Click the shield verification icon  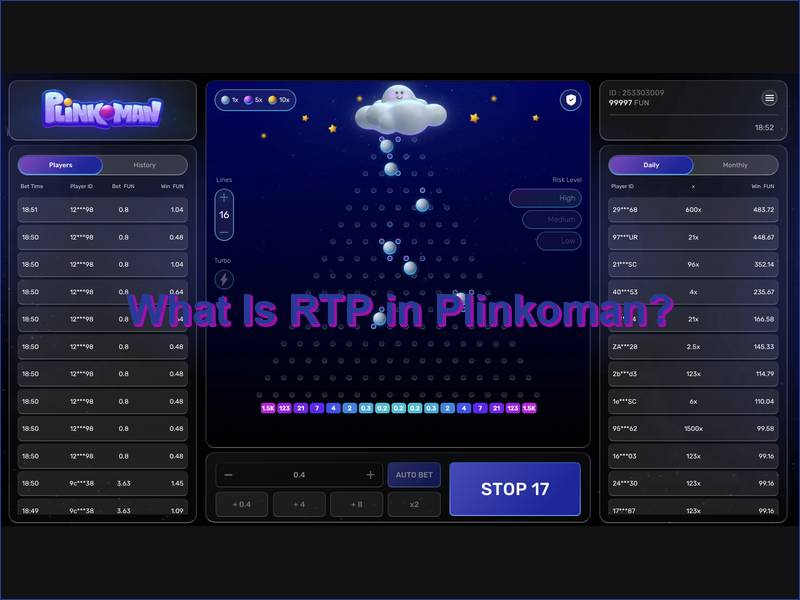570,100
